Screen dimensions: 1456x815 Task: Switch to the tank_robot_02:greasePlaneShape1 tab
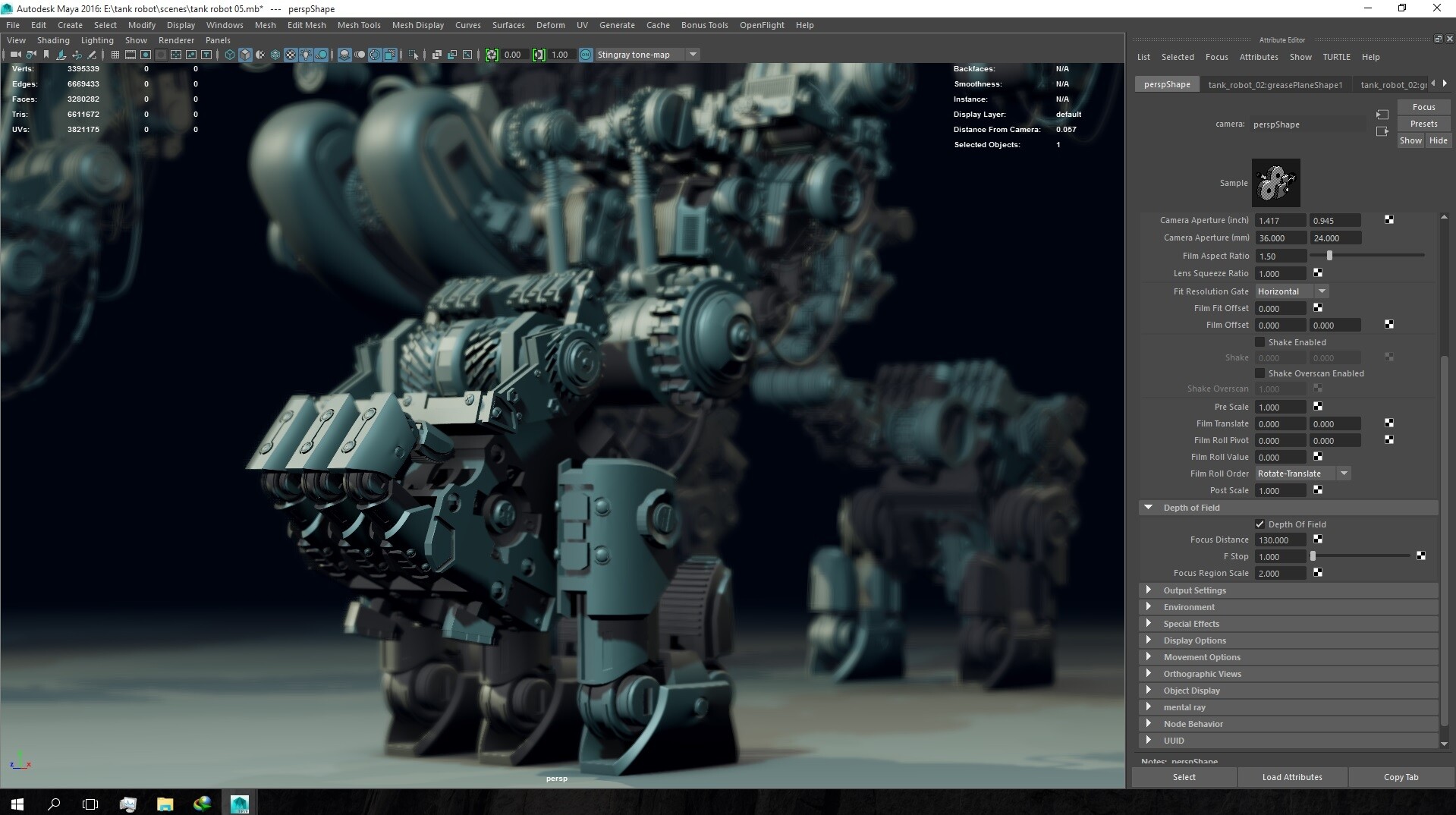(1275, 84)
